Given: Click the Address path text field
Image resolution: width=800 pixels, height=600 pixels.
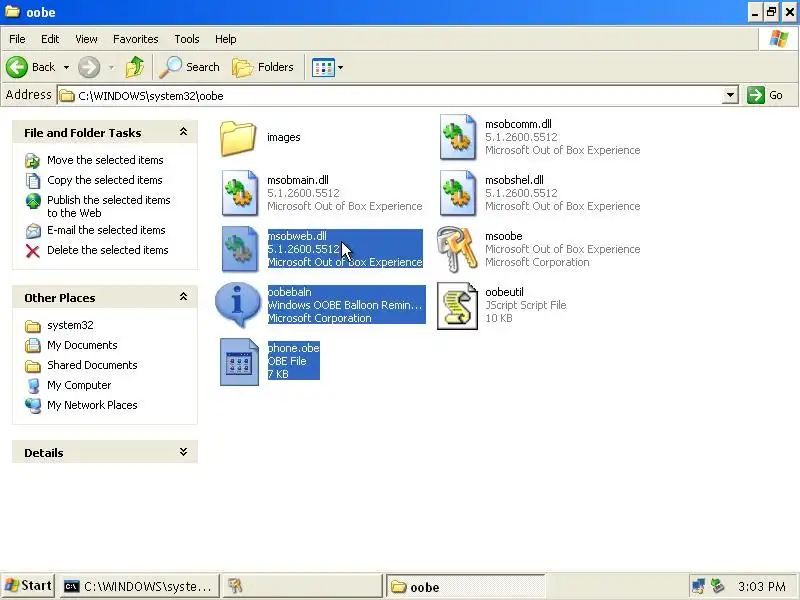Looking at the screenshot, I should click(390, 95).
